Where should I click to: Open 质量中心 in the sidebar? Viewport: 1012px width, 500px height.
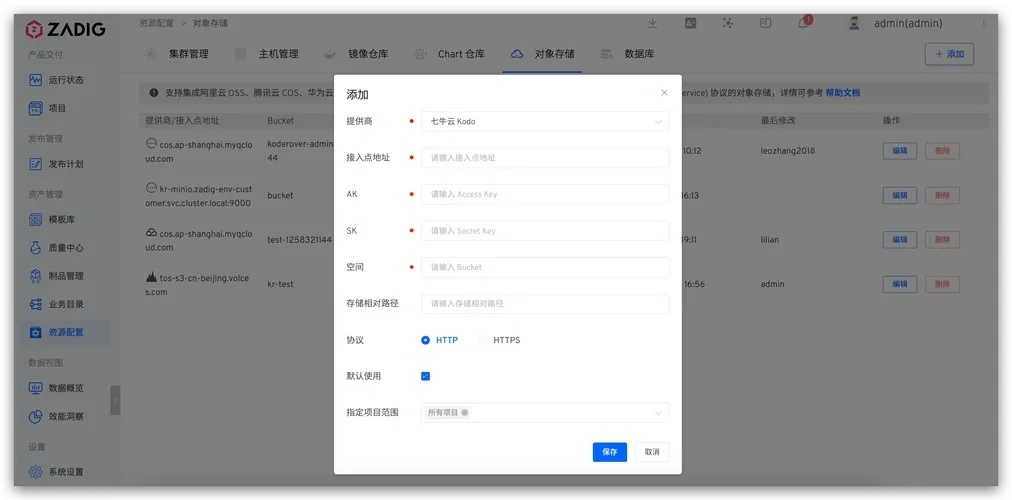click(x=57, y=248)
